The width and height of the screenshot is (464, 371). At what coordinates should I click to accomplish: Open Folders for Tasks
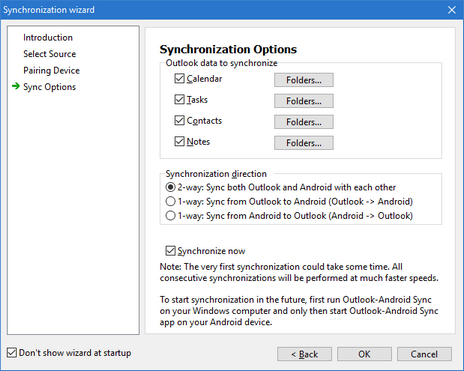304,101
